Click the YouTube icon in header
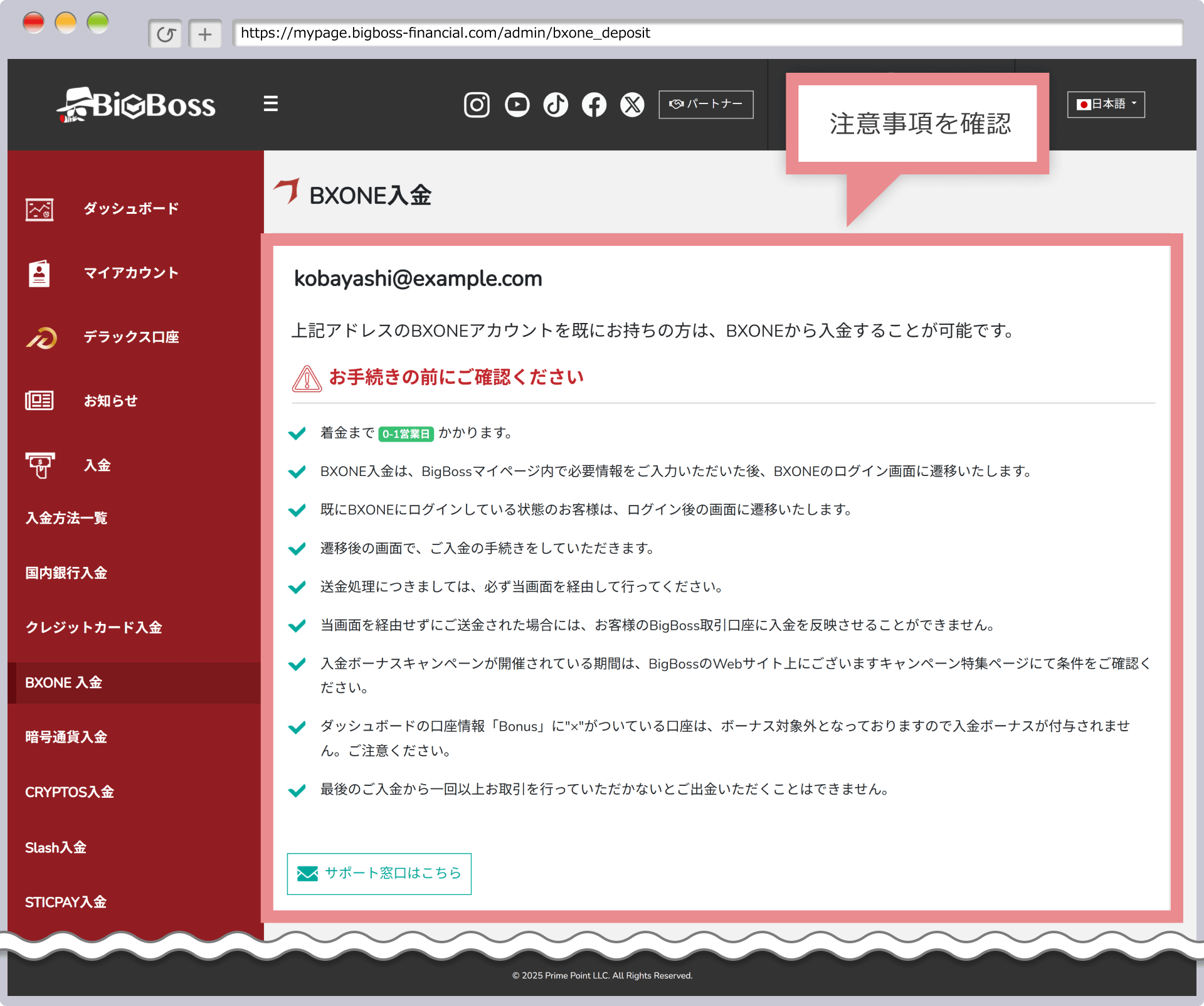 (x=517, y=105)
